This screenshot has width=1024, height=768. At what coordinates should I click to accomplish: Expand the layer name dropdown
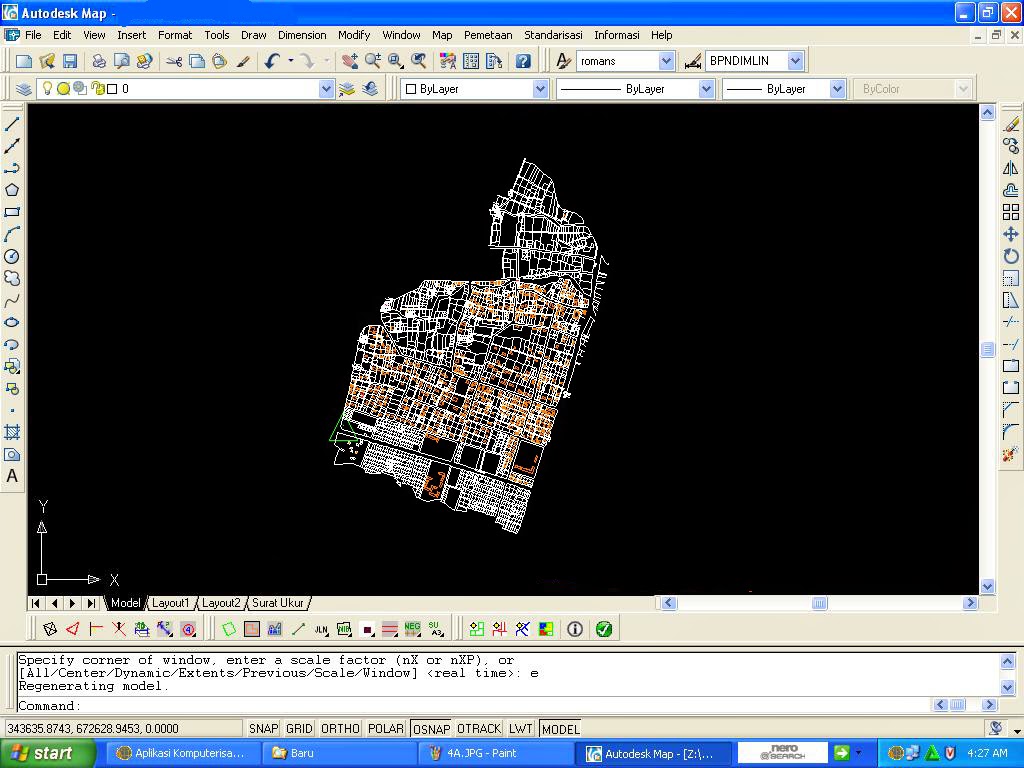click(x=325, y=89)
